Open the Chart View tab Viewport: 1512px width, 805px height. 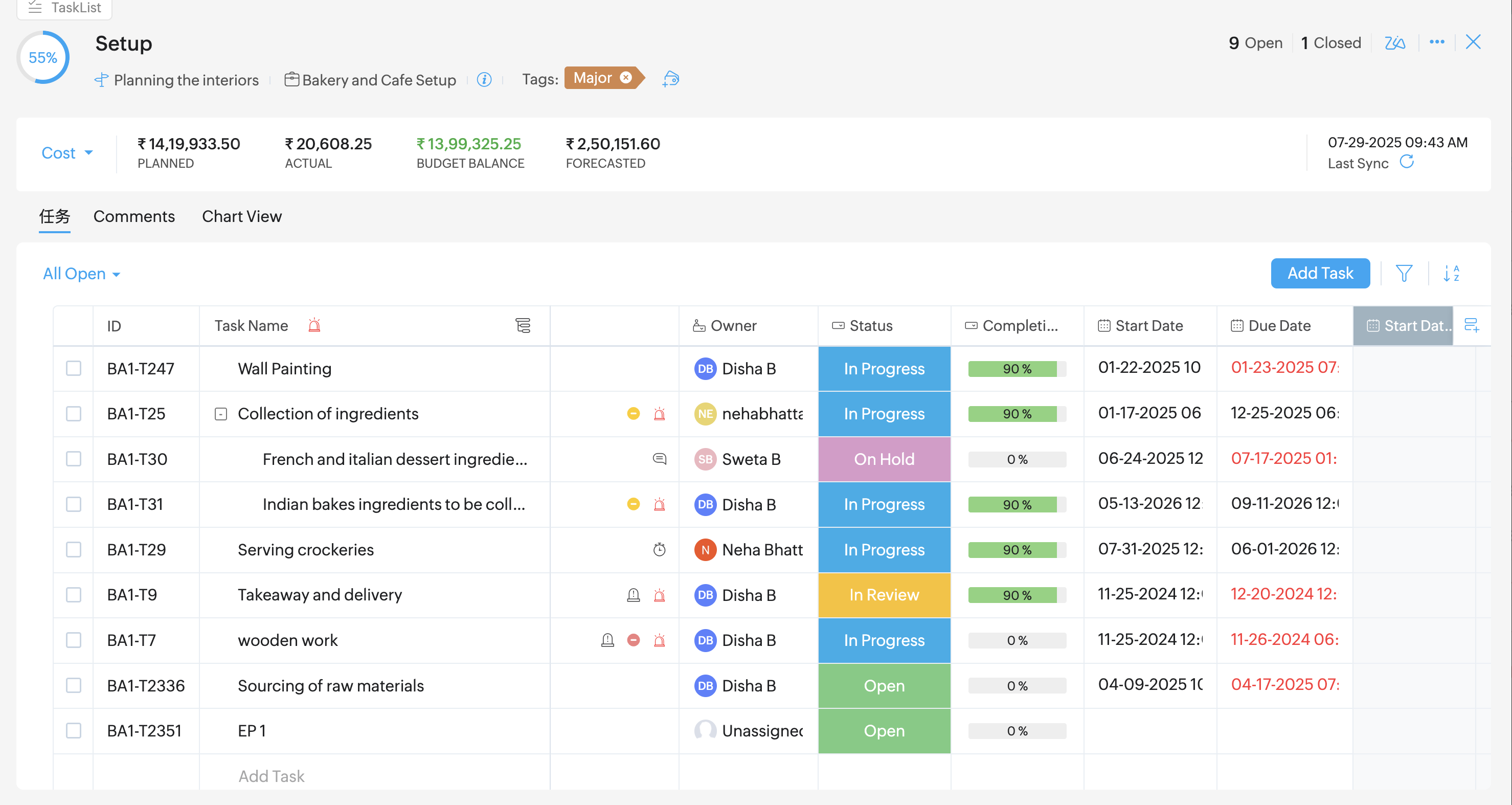click(x=241, y=216)
